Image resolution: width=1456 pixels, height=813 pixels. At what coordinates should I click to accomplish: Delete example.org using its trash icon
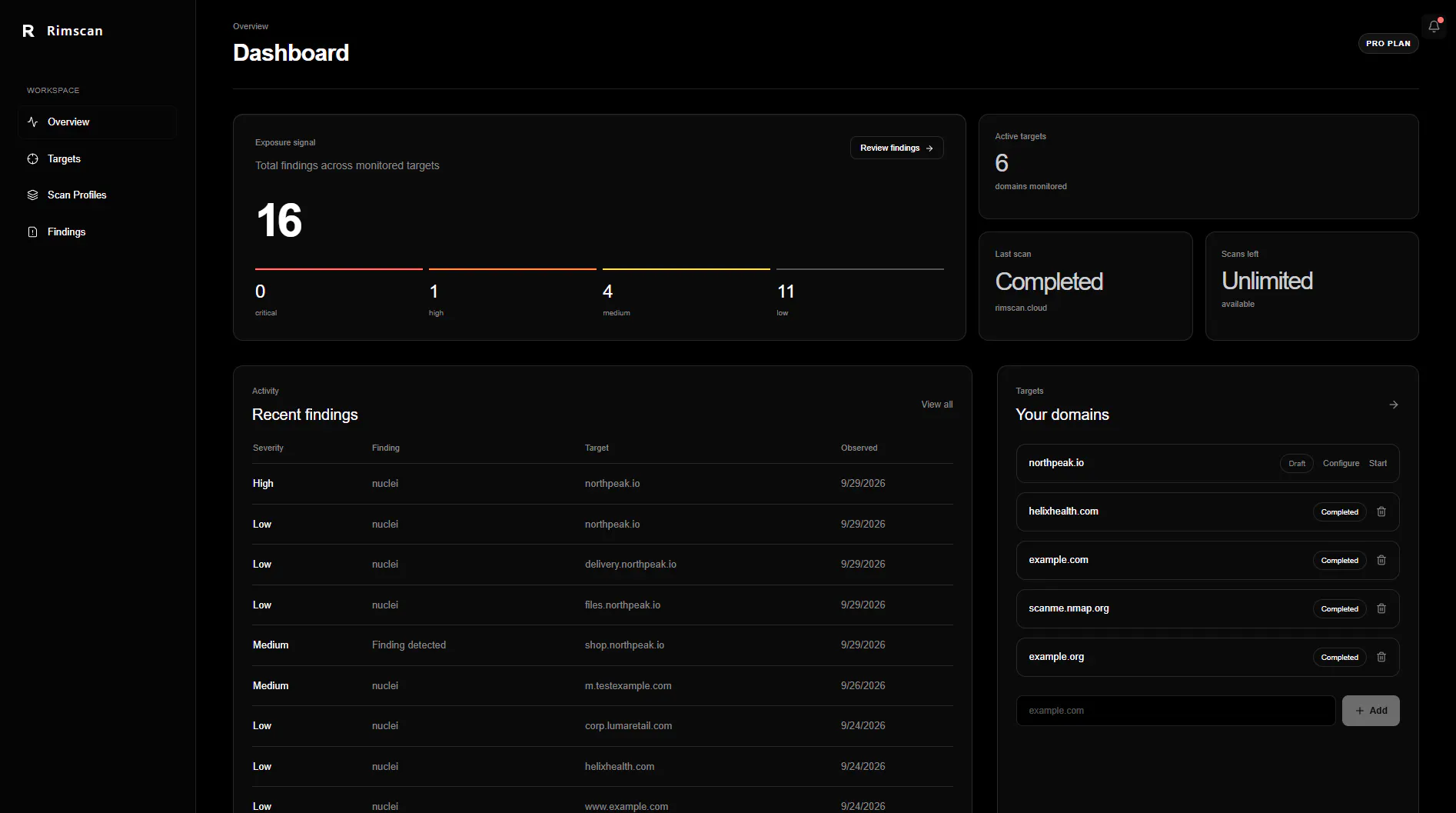(1381, 657)
